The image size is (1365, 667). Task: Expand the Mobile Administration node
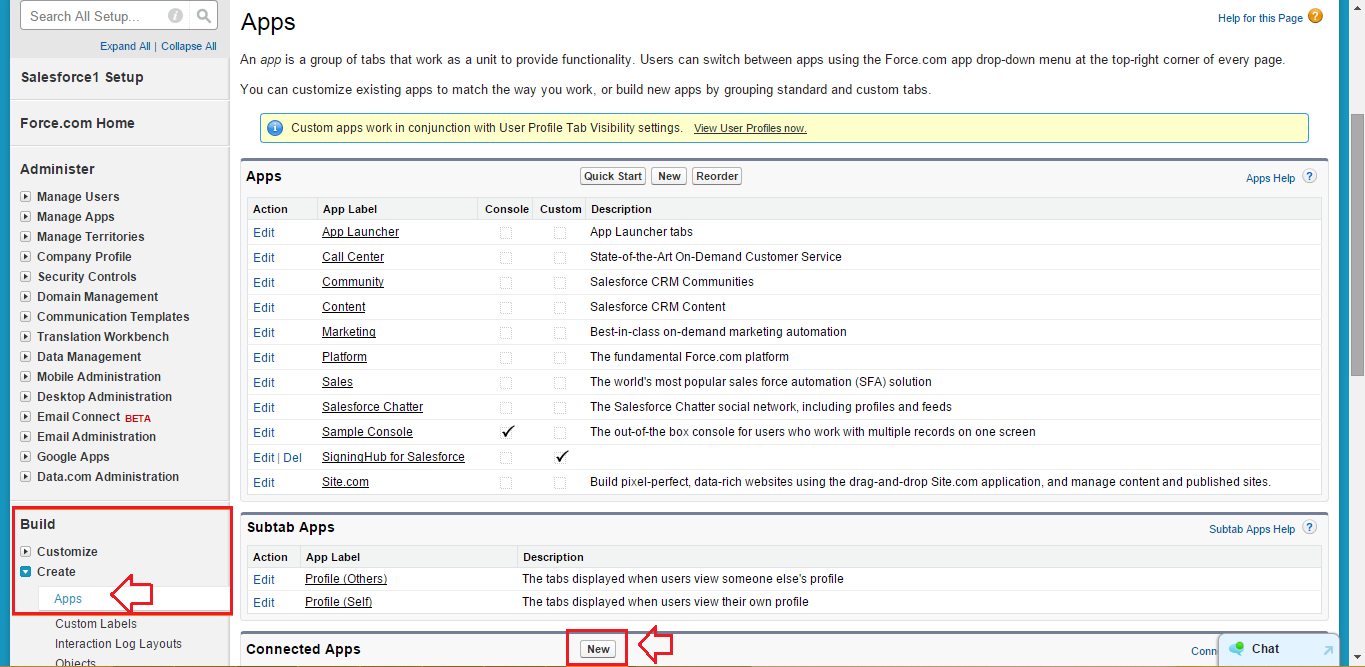pos(26,377)
